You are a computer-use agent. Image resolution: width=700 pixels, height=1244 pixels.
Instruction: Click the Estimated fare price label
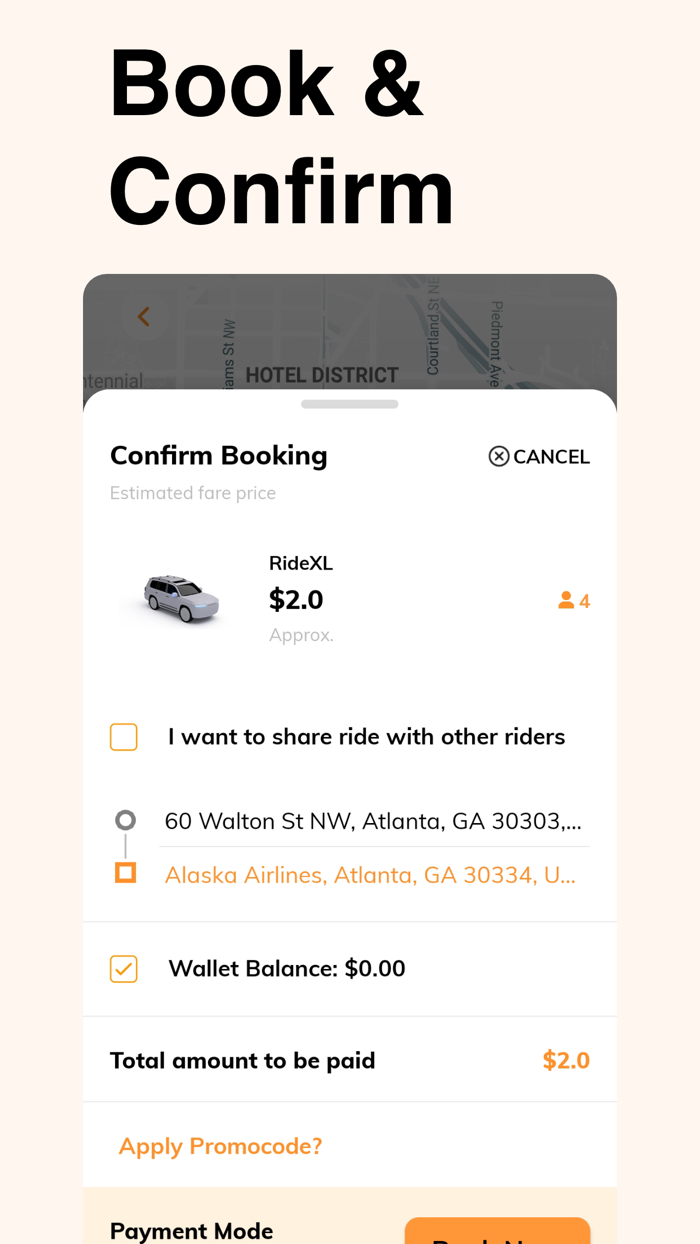point(193,493)
